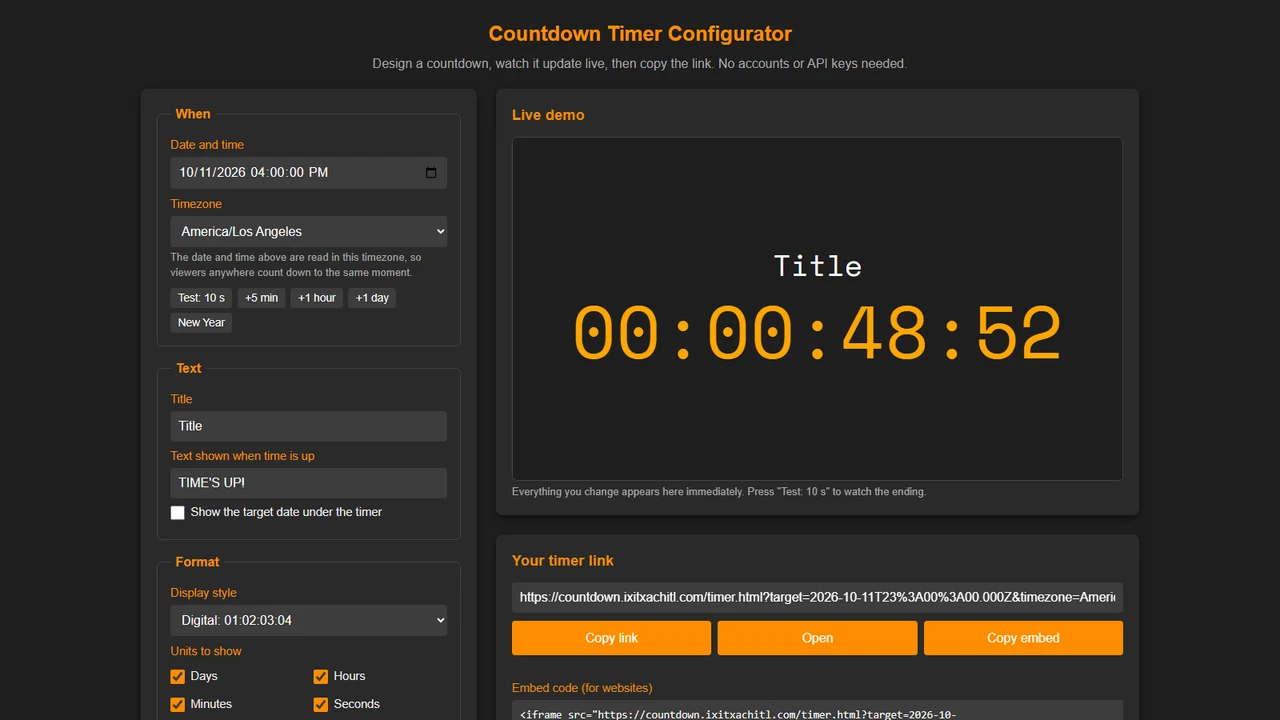Select the timer link URL field
Image resolution: width=1280 pixels, height=720 pixels.
tap(817, 597)
